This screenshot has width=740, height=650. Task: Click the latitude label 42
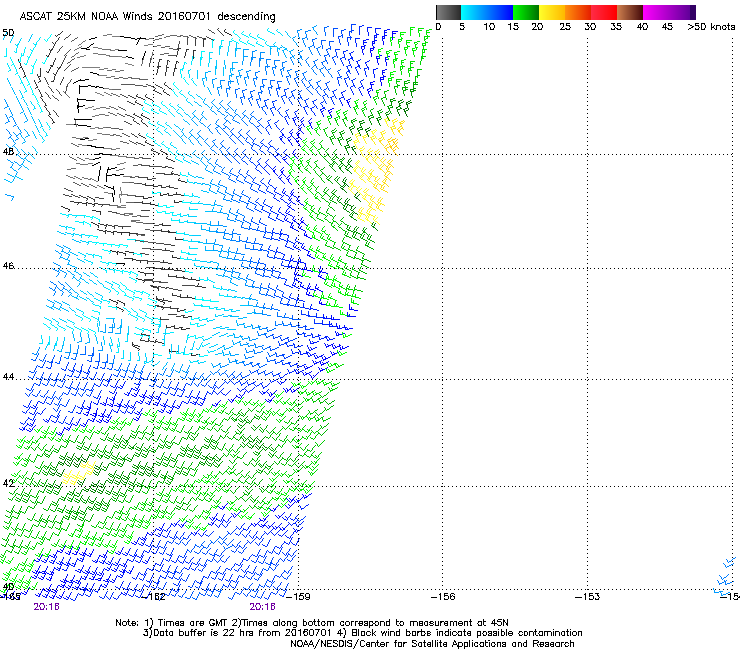click(x=8, y=483)
